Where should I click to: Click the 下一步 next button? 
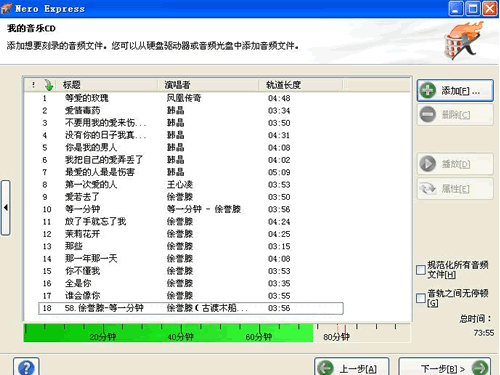445,367
